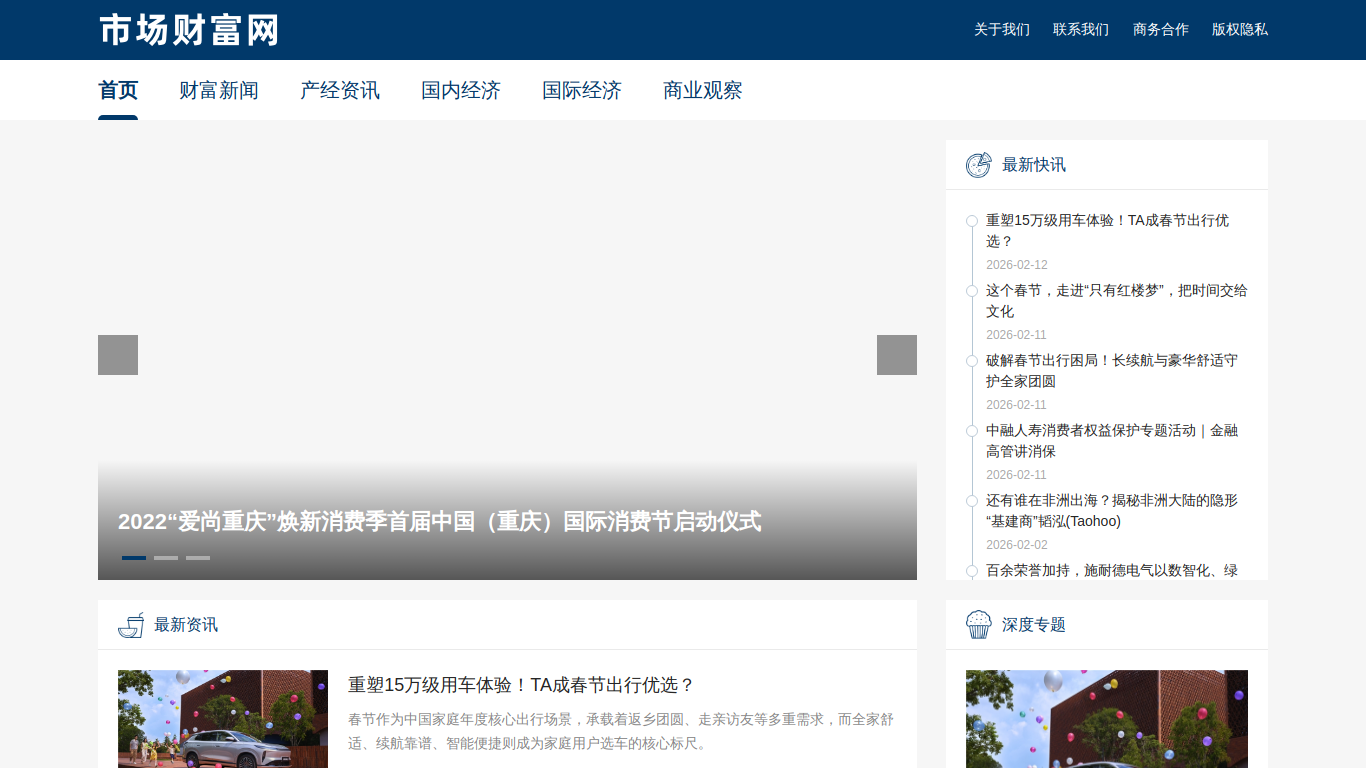Open the 财富新闻 navigation tab
Viewport: 1366px width, 768px height.
coord(219,91)
